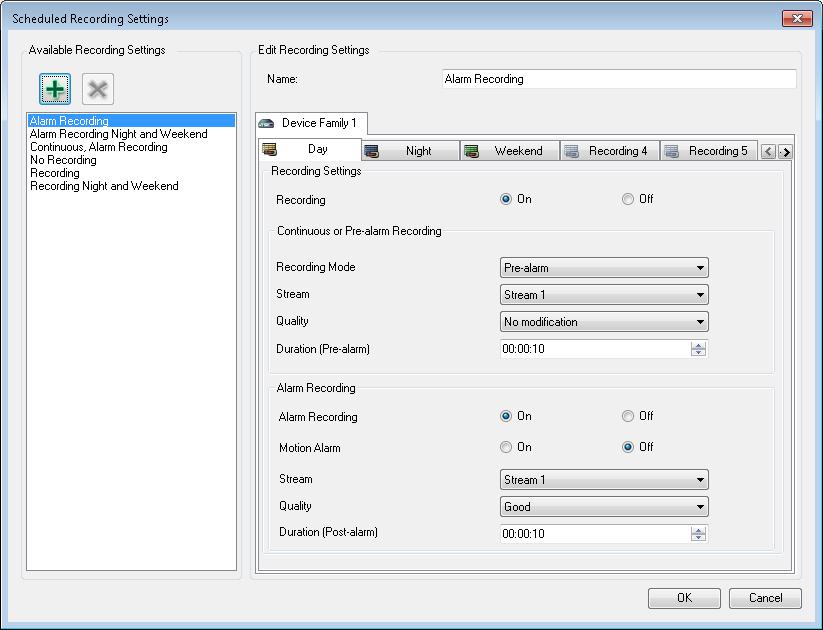Turn Motion Alarm On
Viewport: 823px width, 630px height.
tap(505, 447)
